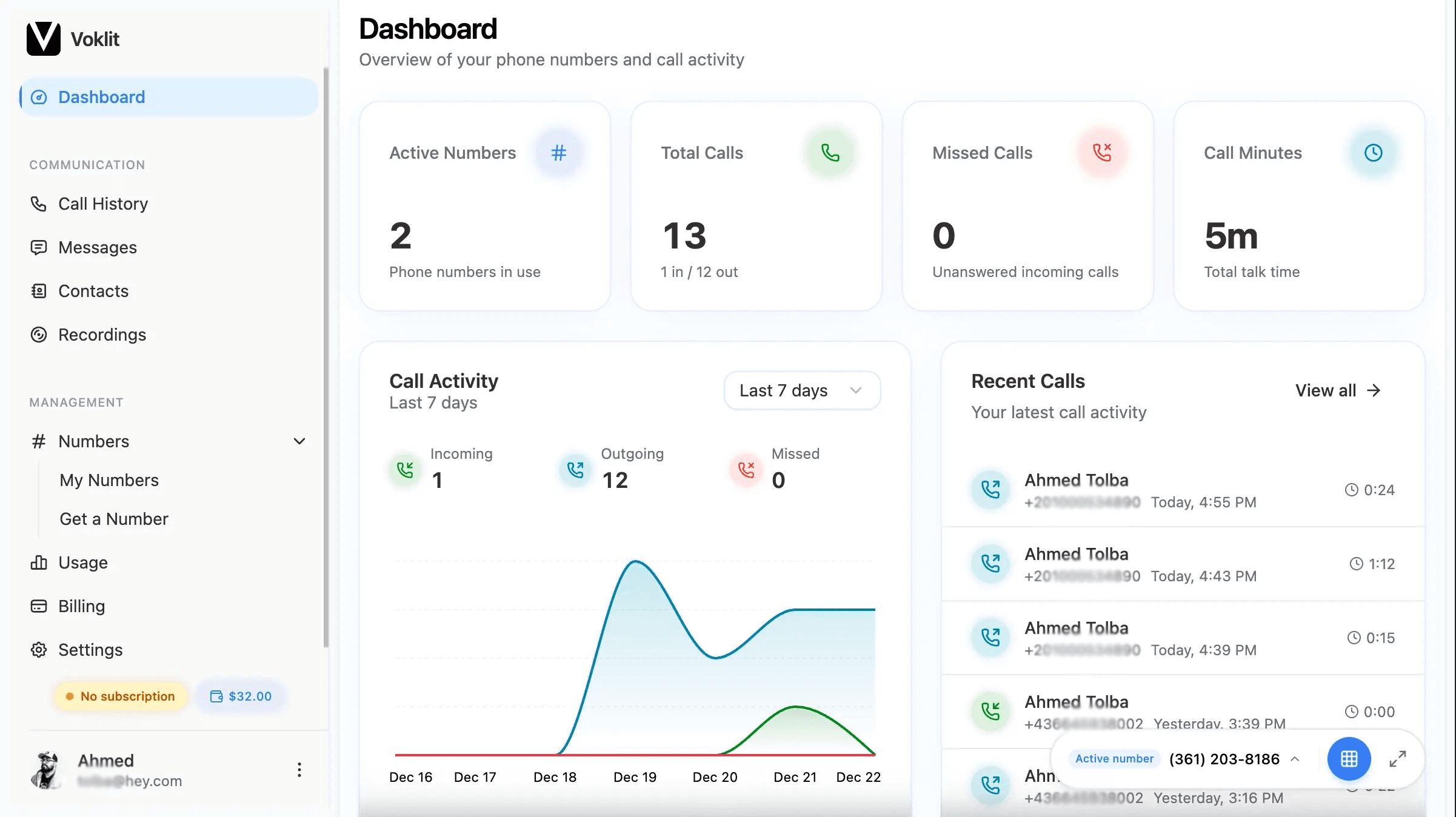The image size is (1456, 817).
Task: Click the Call Minutes clock icon
Action: 1373,153
